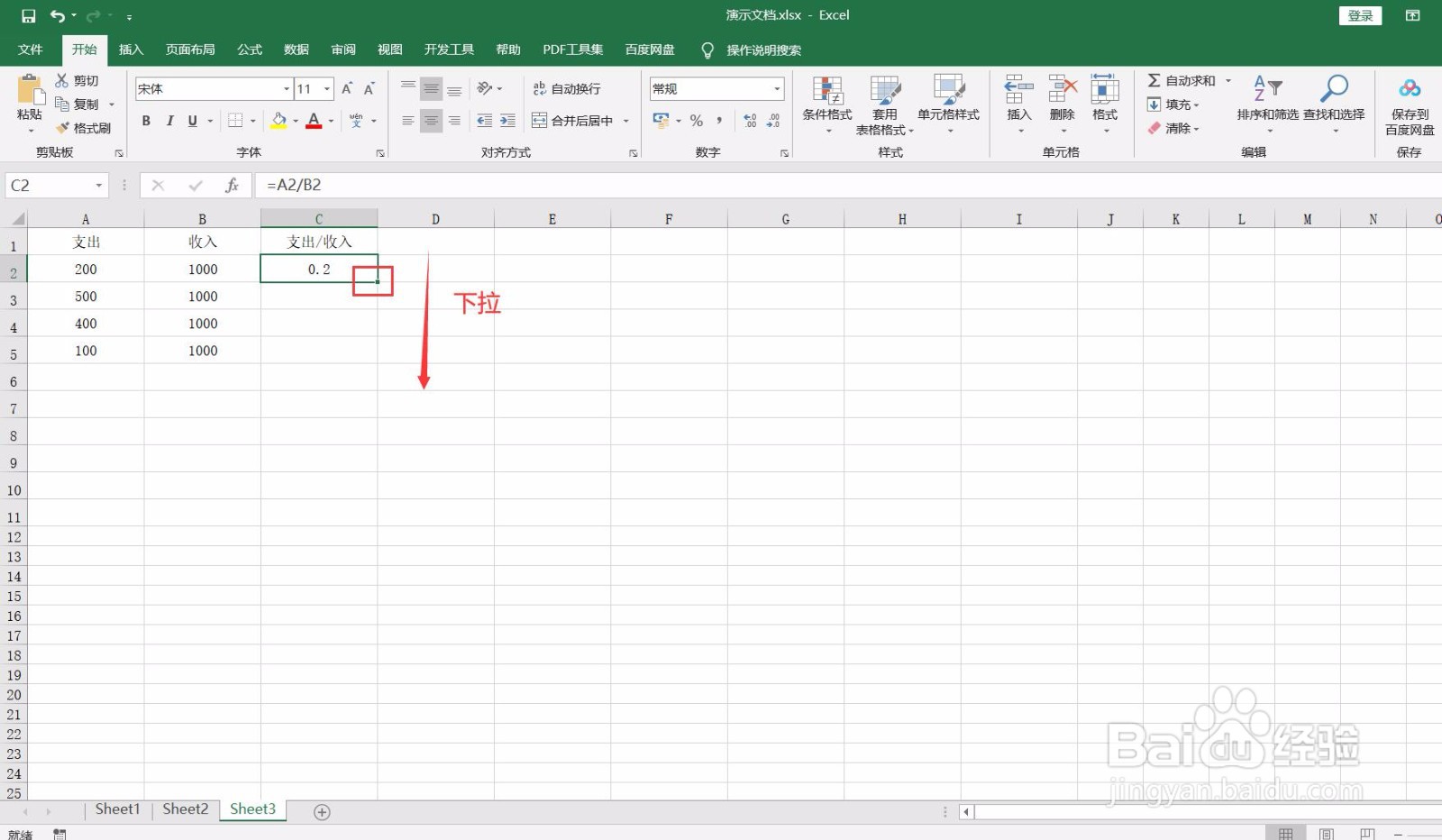This screenshot has width=1442, height=840.
Task: Expand AutoSum options arrow
Action: 1228,81
